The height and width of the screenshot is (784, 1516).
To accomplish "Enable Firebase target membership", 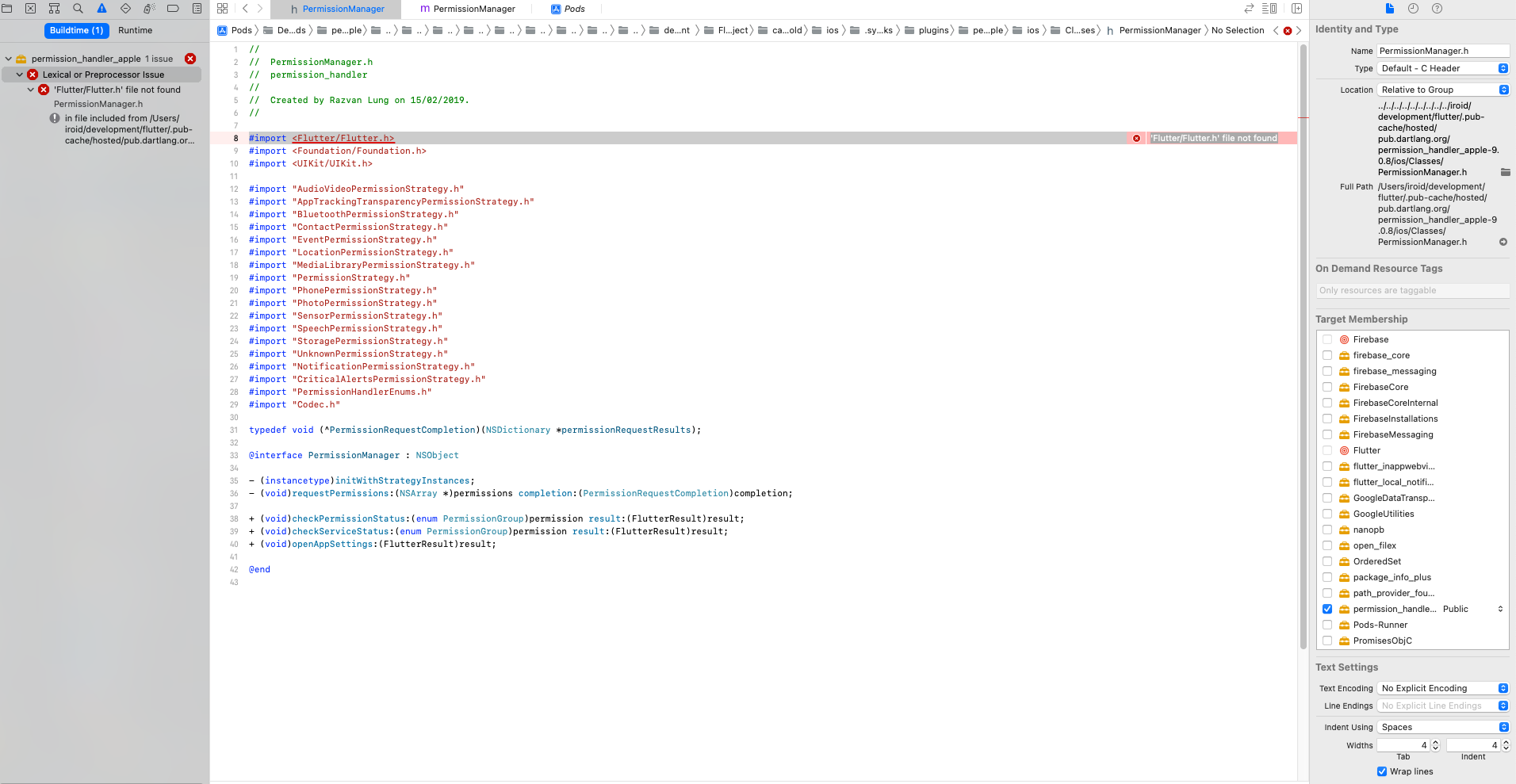I will pos(1327,339).
